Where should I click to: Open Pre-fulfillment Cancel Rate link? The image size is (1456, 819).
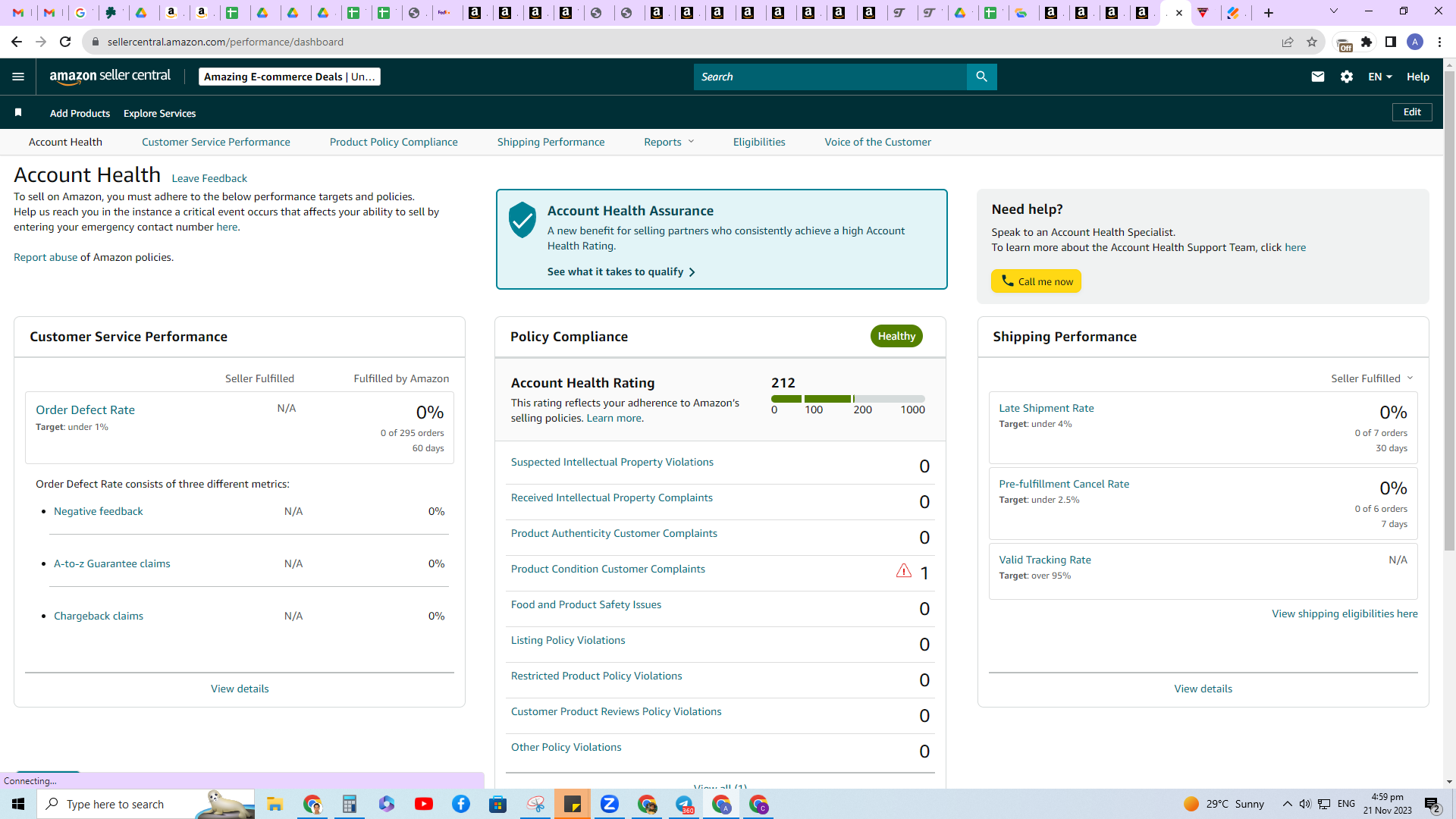point(1064,484)
